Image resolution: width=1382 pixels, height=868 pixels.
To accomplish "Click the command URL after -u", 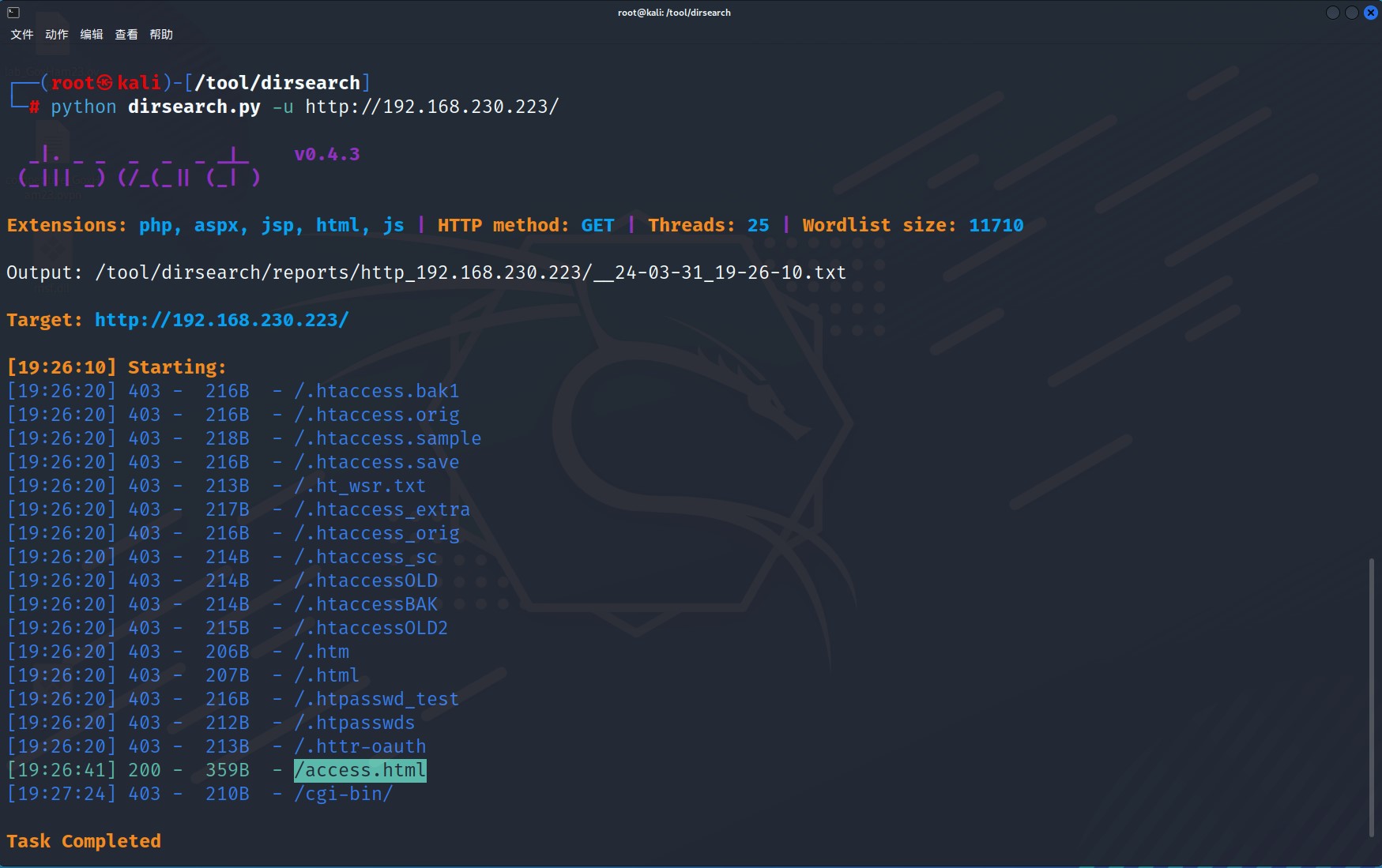I will click(x=432, y=107).
